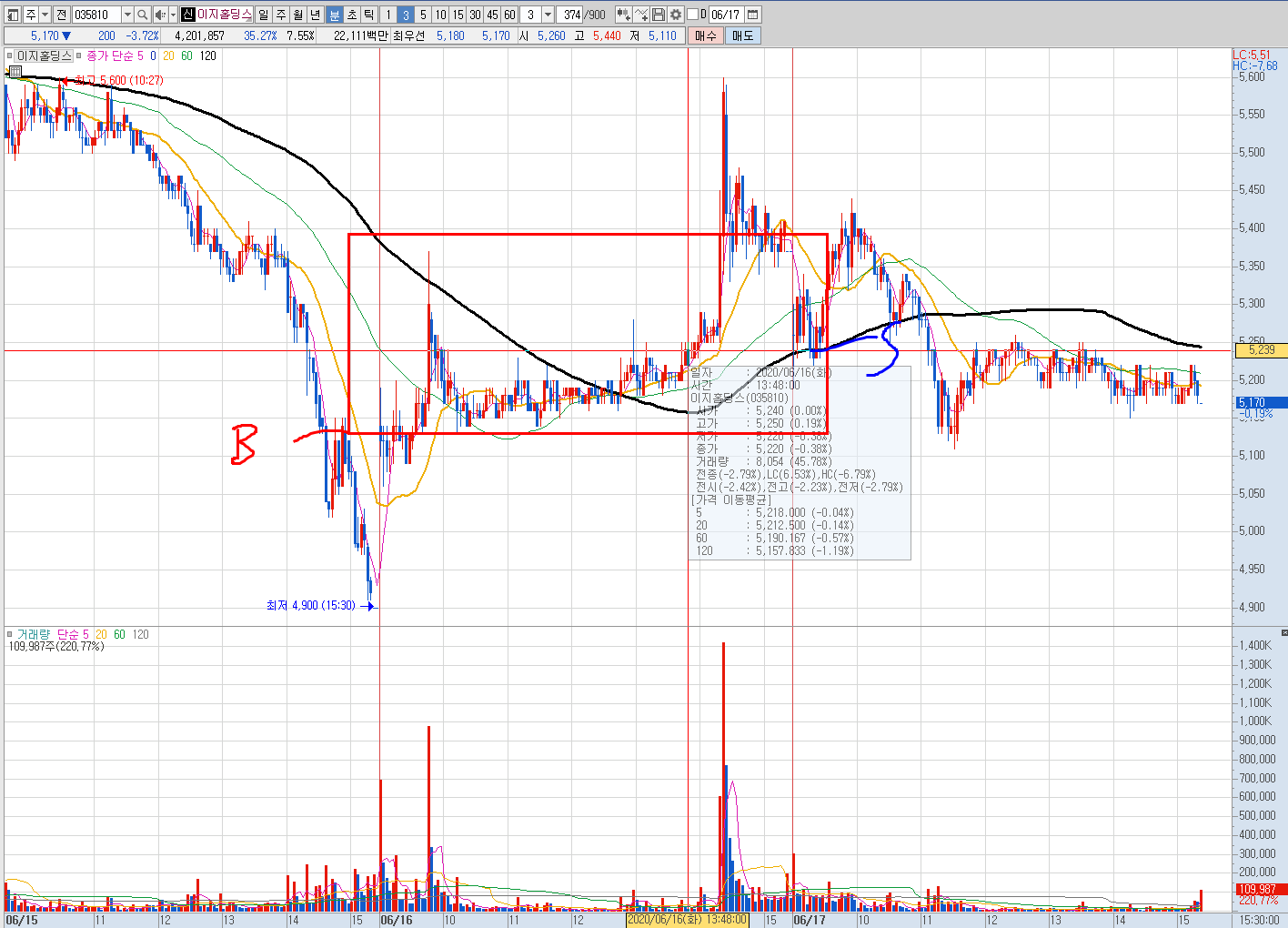This screenshot has height=928, width=1288.
Task: Click the small square before 이지홀딩스 legend
Action: pyautogui.click(x=10, y=56)
